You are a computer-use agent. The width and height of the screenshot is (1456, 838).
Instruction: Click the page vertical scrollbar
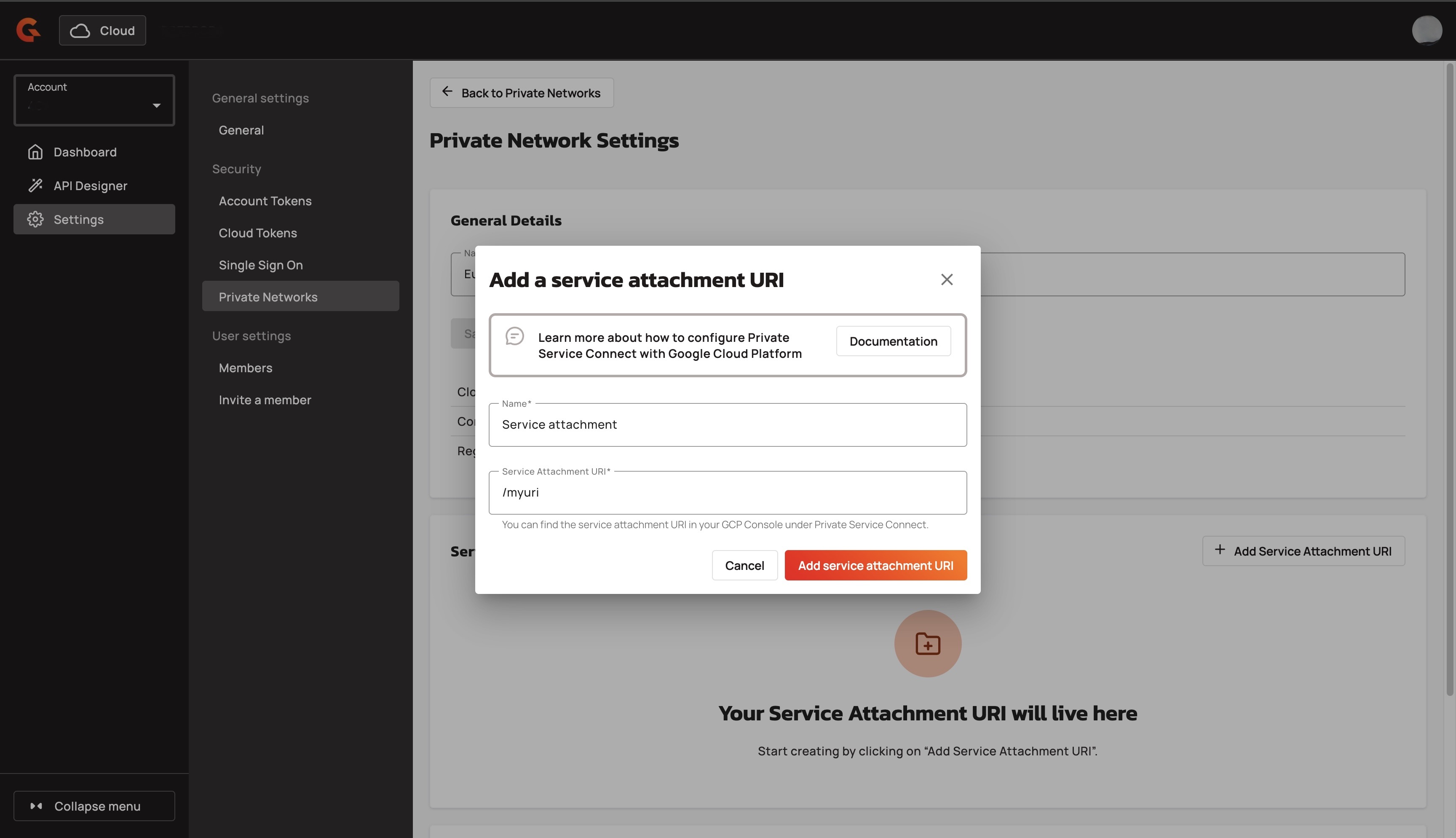pos(1449,380)
